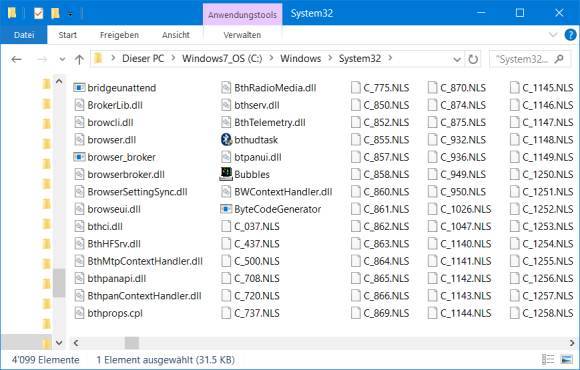The image size is (580, 370).
Task: Click the bridgeunattend application icon
Action: (79, 88)
